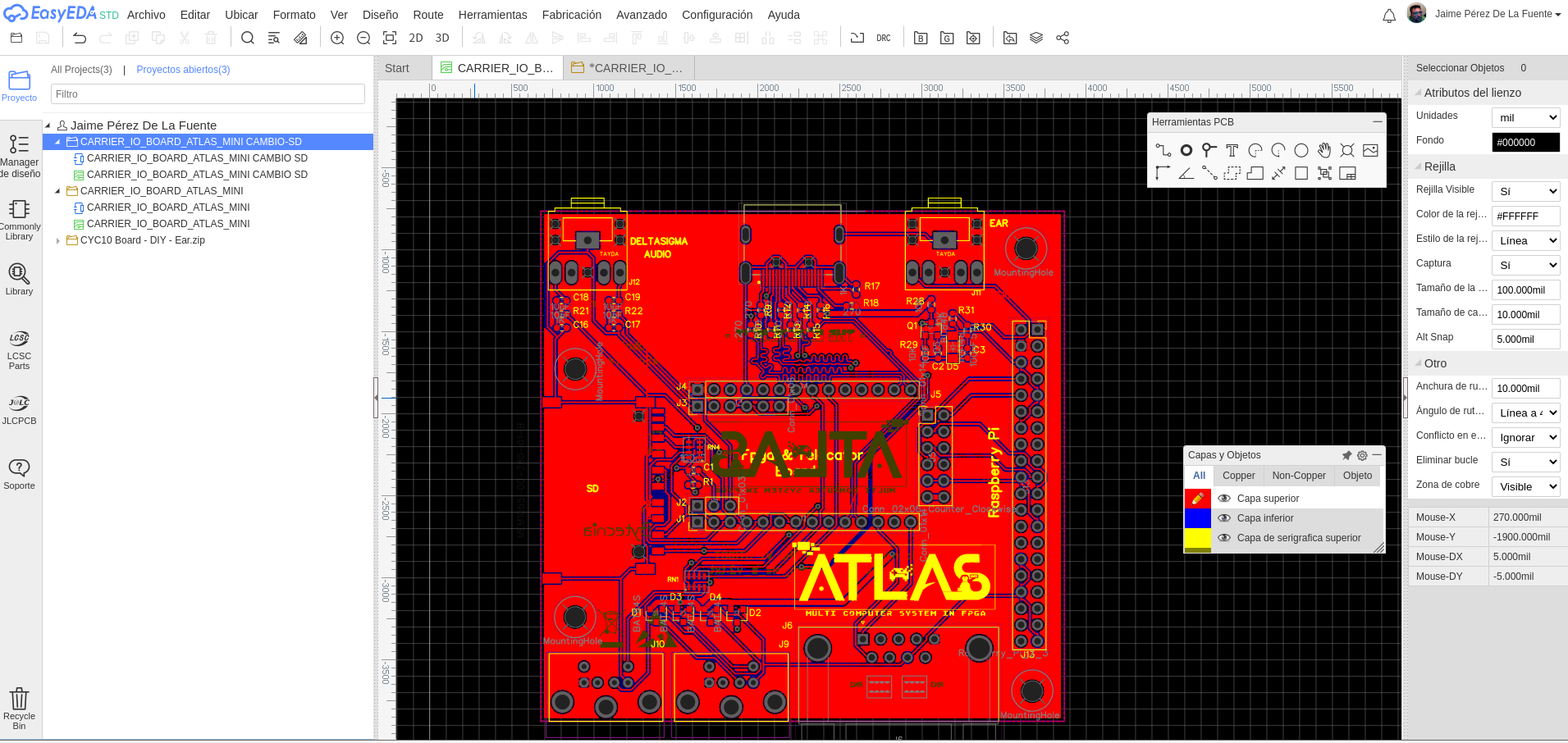
Task: Click Proyectos abiertos(3) link
Action: tap(183, 70)
